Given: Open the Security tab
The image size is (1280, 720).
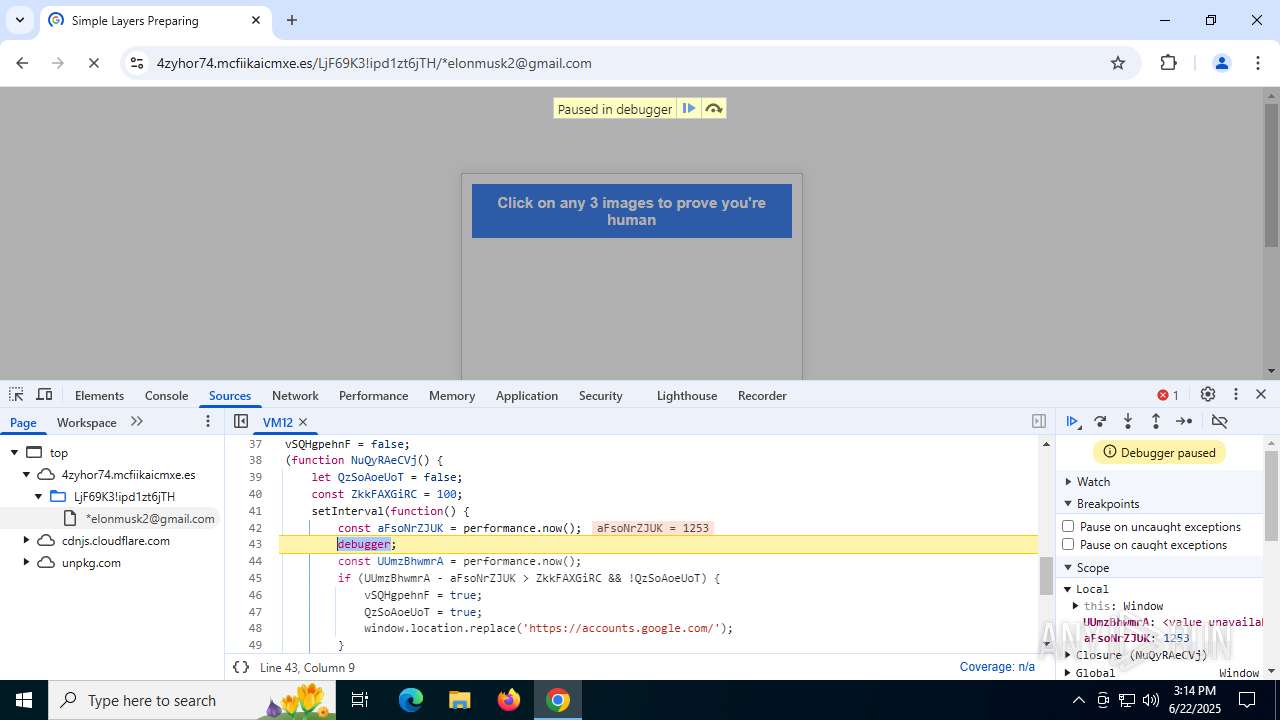Looking at the screenshot, I should coord(600,396).
